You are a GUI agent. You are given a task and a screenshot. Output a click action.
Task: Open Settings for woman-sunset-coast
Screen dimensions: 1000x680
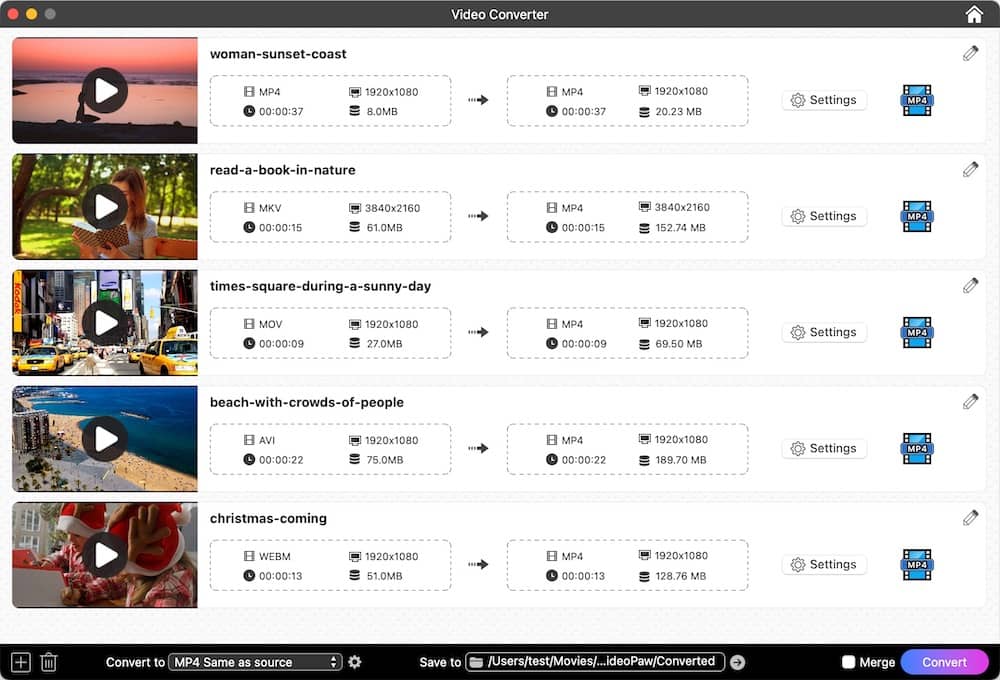click(824, 100)
